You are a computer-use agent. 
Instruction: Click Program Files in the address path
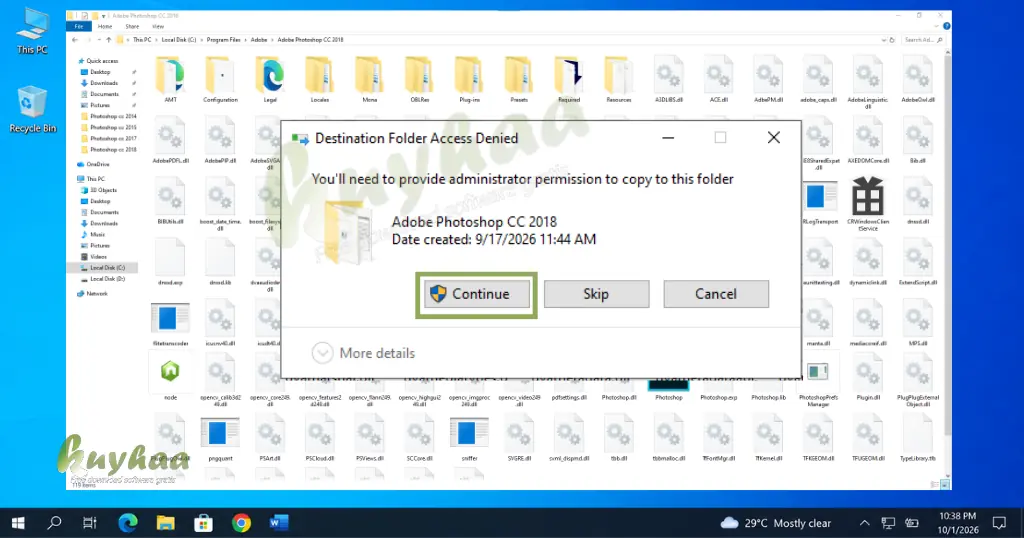point(223,40)
